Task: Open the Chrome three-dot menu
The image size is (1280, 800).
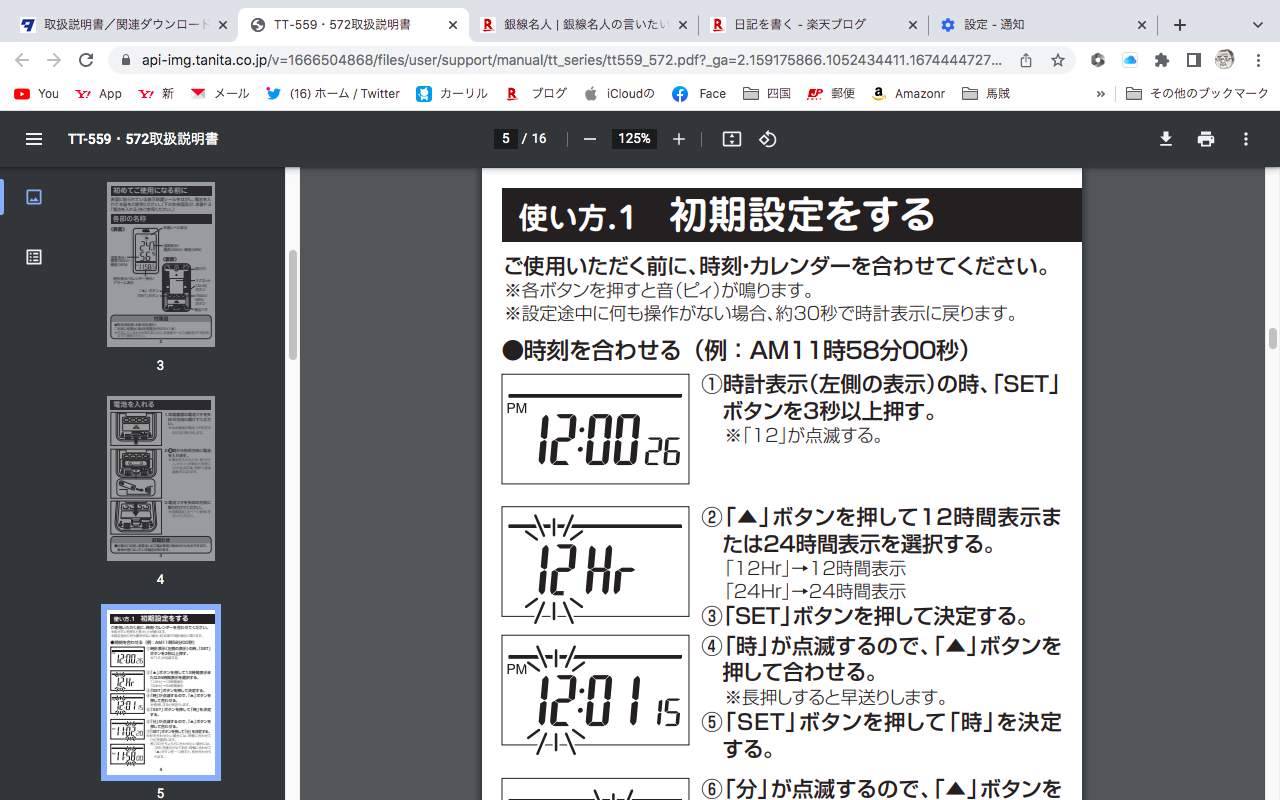Action: pyautogui.click(x=1258, y=60)
